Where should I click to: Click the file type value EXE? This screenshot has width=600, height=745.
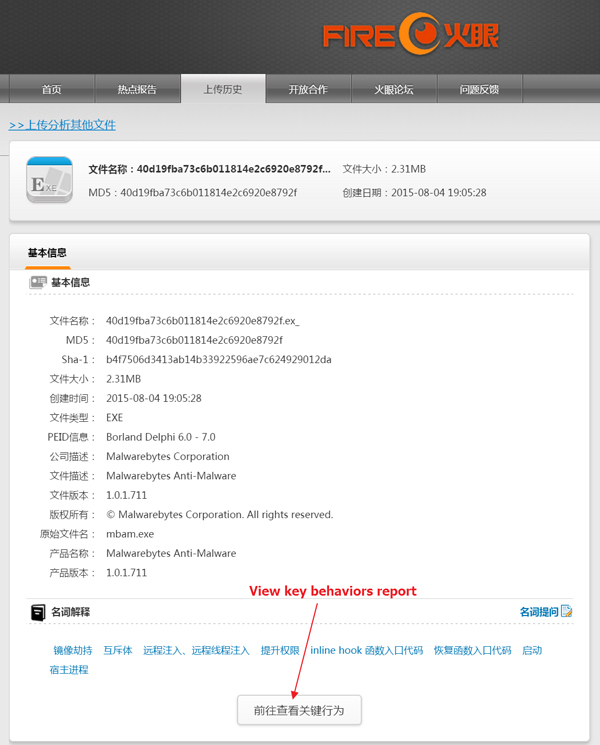point(114,418)
